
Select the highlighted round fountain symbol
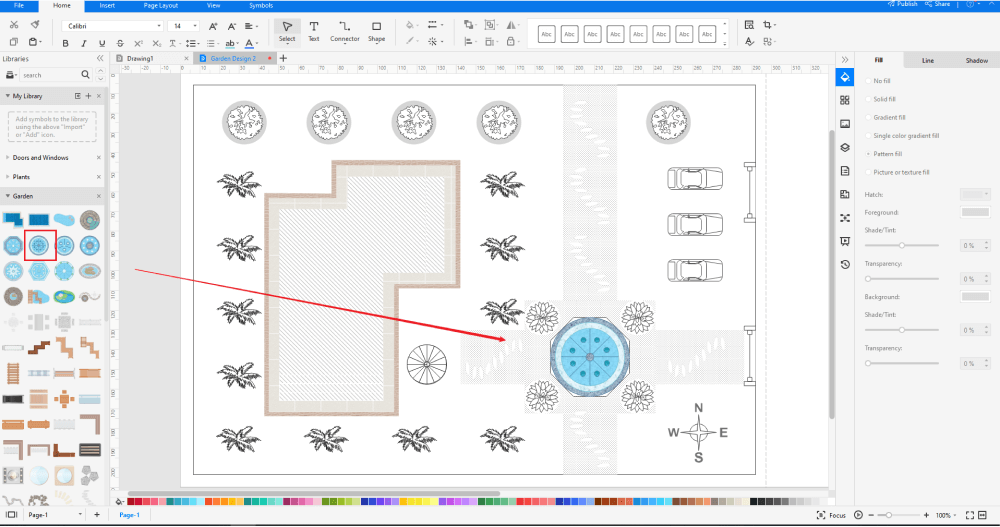[x=40, y=245]
